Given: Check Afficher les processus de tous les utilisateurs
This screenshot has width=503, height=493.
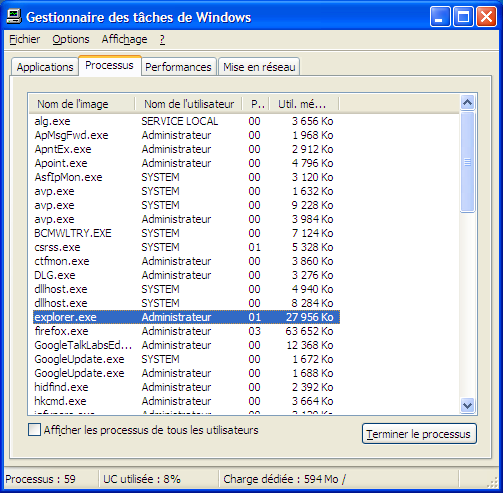Looking at the screenshot, I should [34, 430].
